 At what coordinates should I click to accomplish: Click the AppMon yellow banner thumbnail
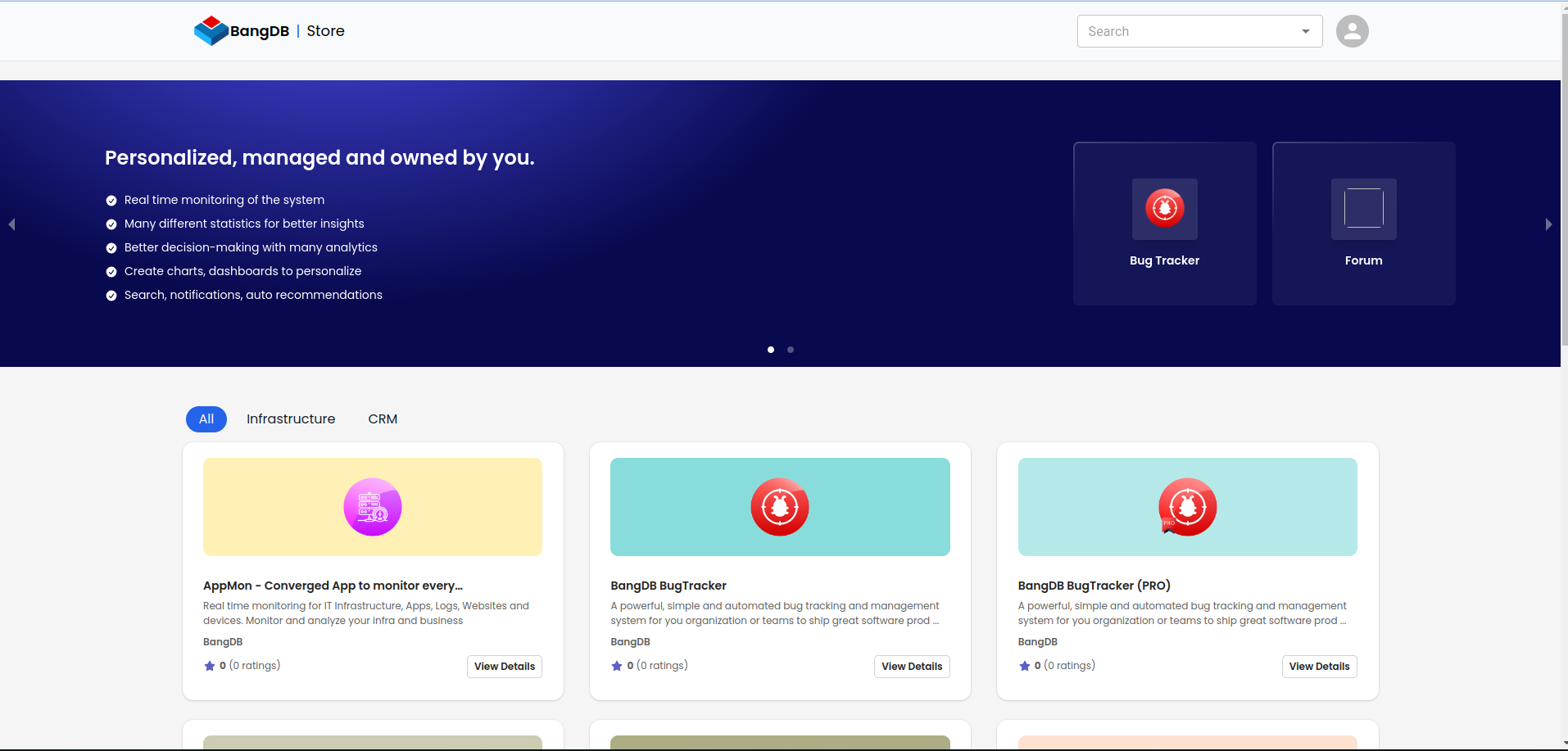(373, 507)
